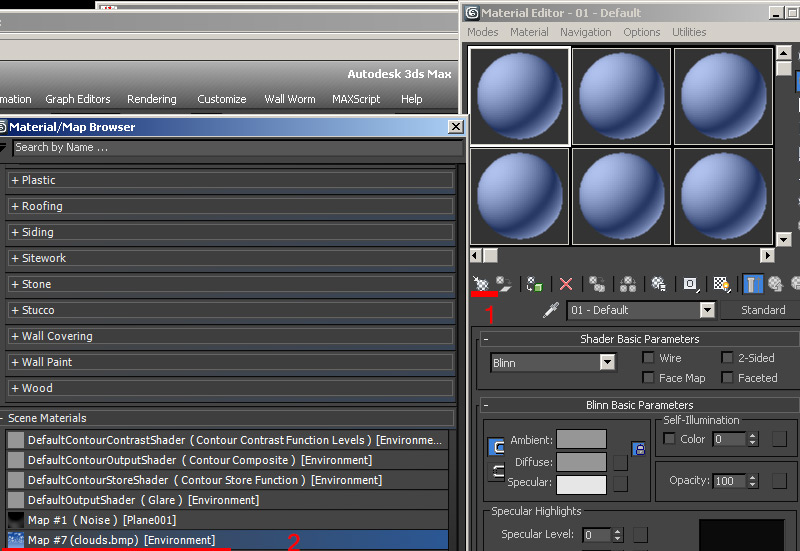Enable the Faceted checkbox
Image resolution: width=800 pixels, height=551 pixels.
pyautogui.click(x=727, y=378)
